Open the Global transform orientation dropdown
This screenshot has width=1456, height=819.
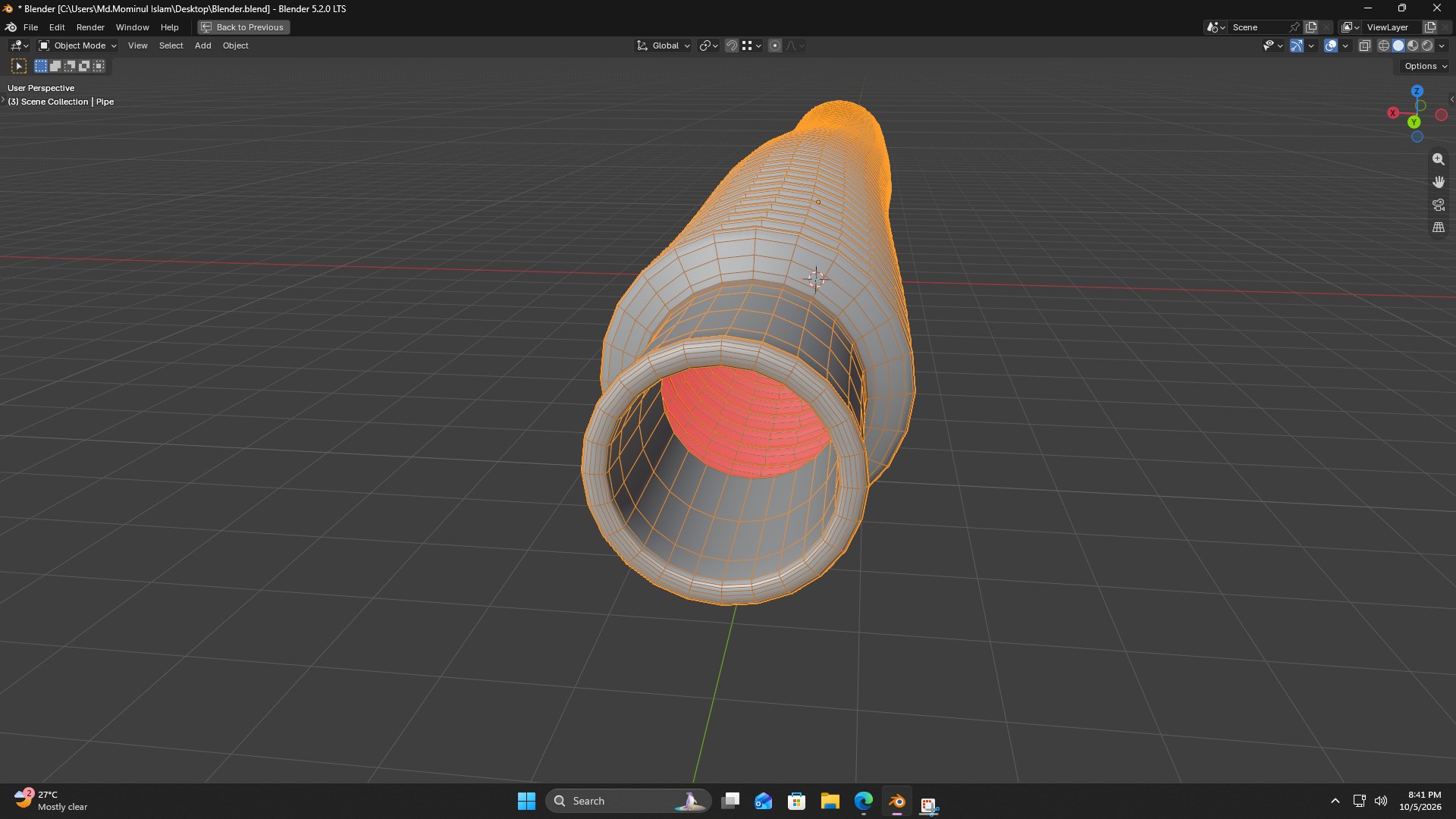click(664, 45)
